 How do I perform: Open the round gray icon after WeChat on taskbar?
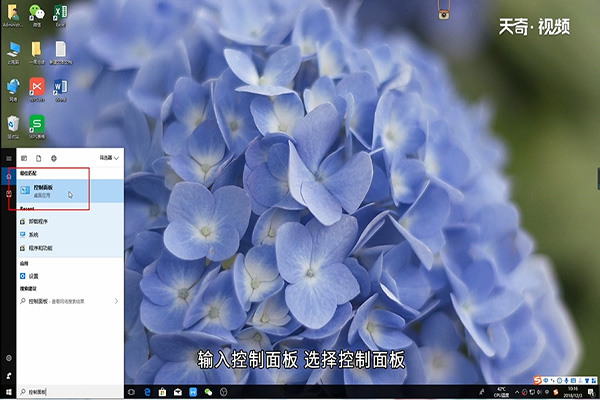tap(224, 392)
